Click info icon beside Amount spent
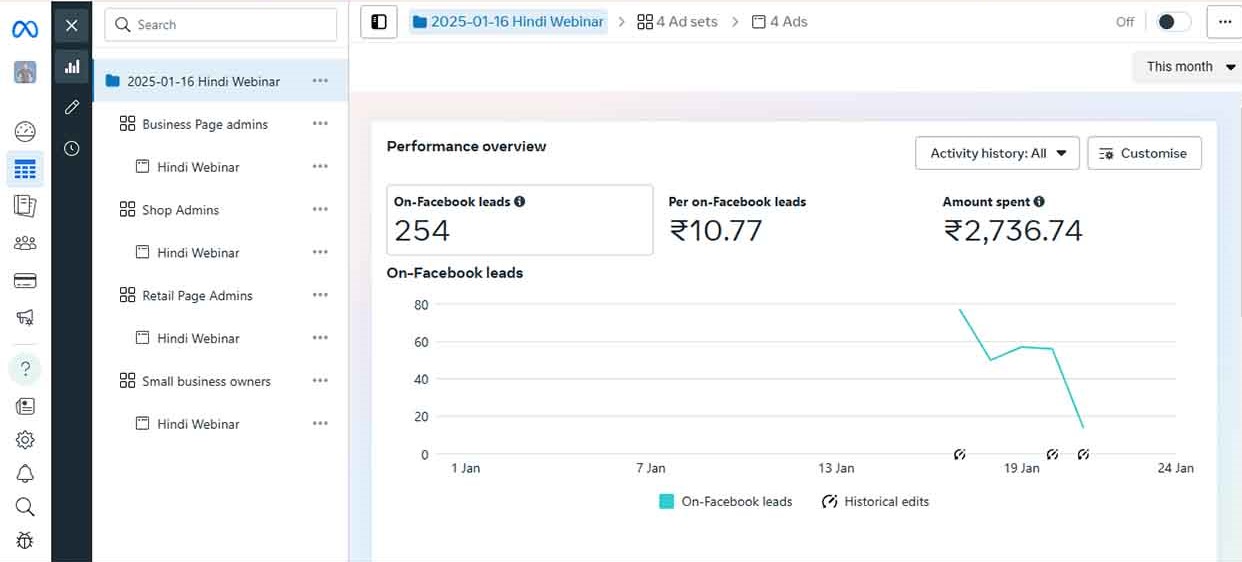The width and height of the screenshot is (1242, 562). click(x=1039, y=202)
